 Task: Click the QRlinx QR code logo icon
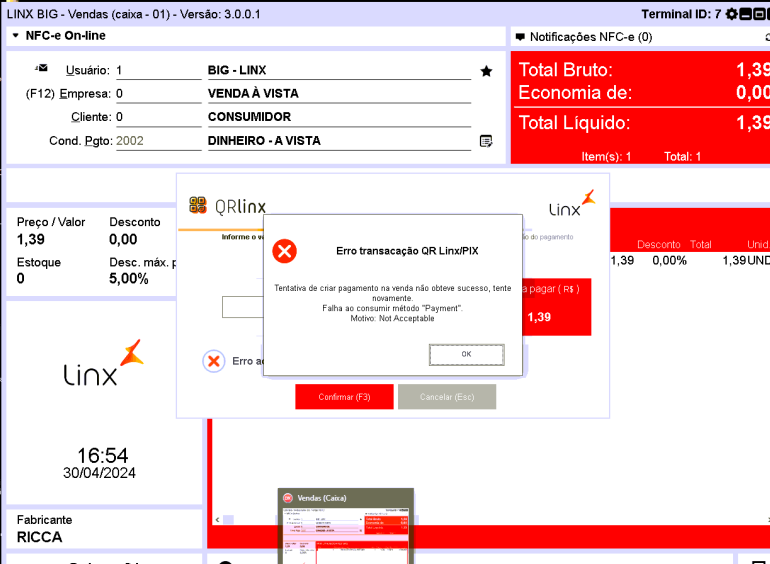point(198,205)
